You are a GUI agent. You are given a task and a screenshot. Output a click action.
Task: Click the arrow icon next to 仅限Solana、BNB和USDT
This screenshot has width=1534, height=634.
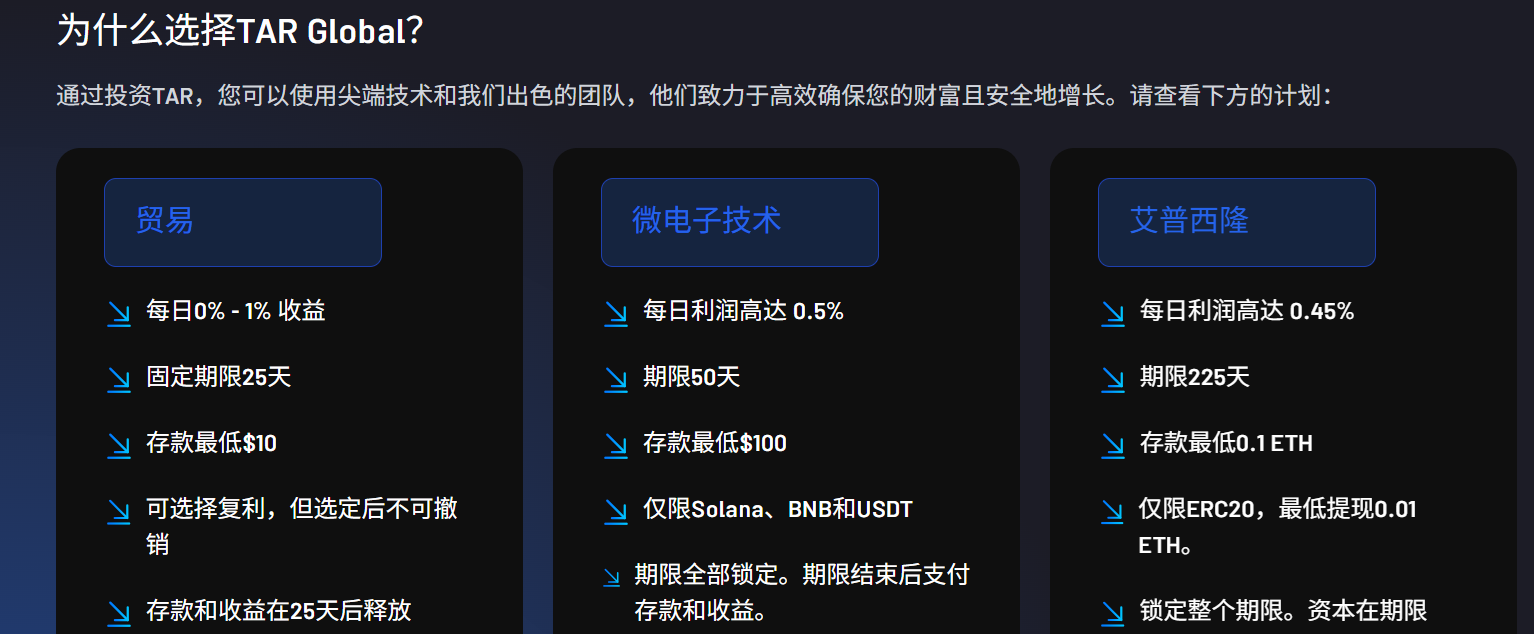pos(616,512)
